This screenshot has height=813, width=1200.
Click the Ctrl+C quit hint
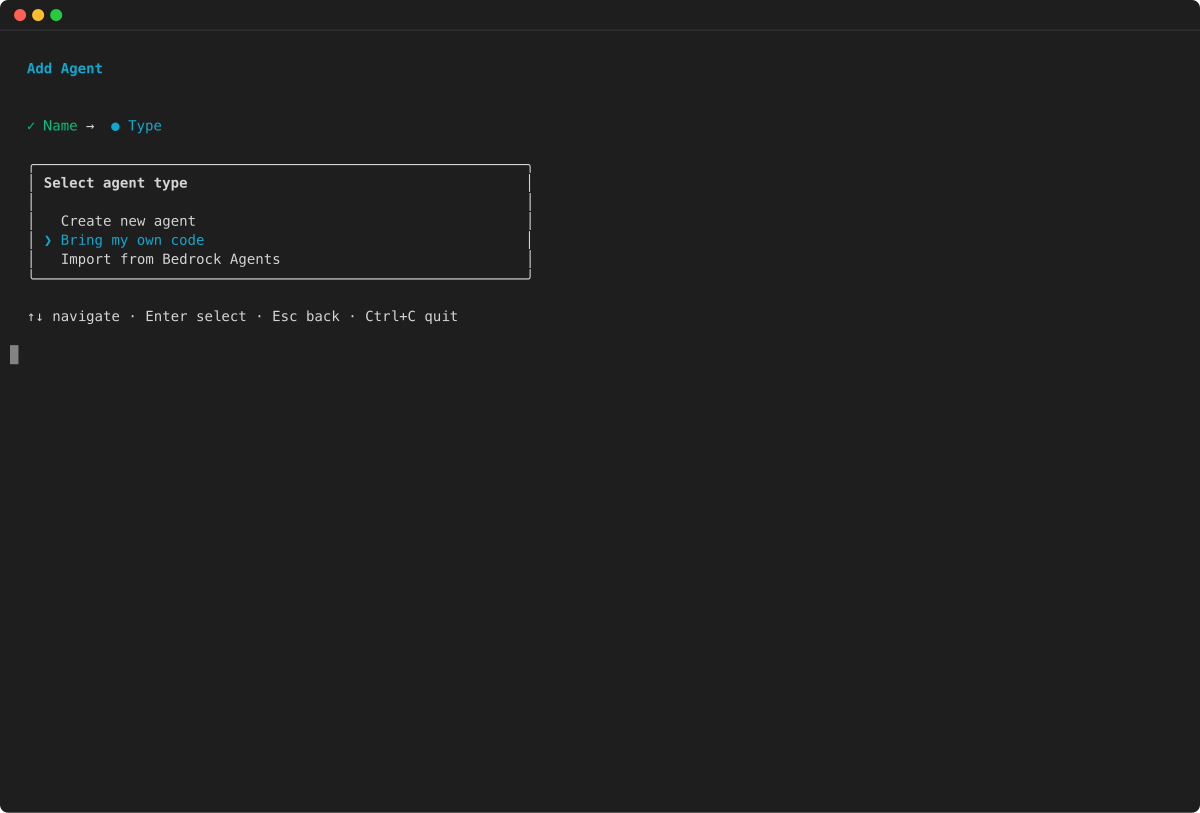click(411, 316)
